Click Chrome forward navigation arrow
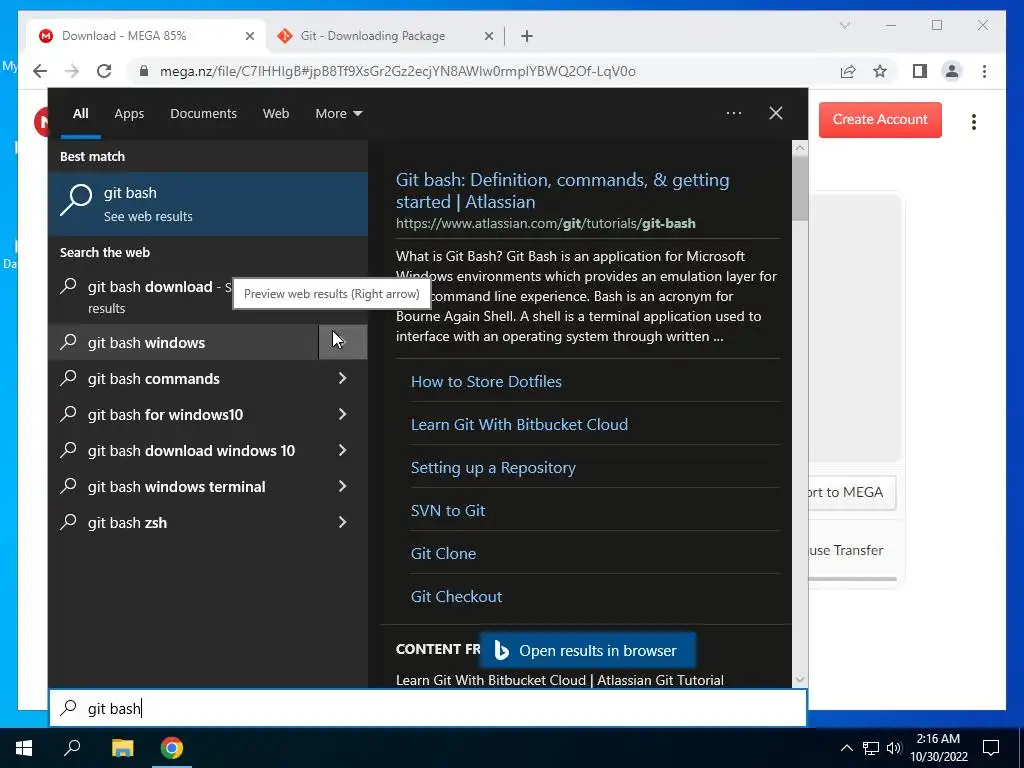The image size is (1024, 768). coord(72,71)
